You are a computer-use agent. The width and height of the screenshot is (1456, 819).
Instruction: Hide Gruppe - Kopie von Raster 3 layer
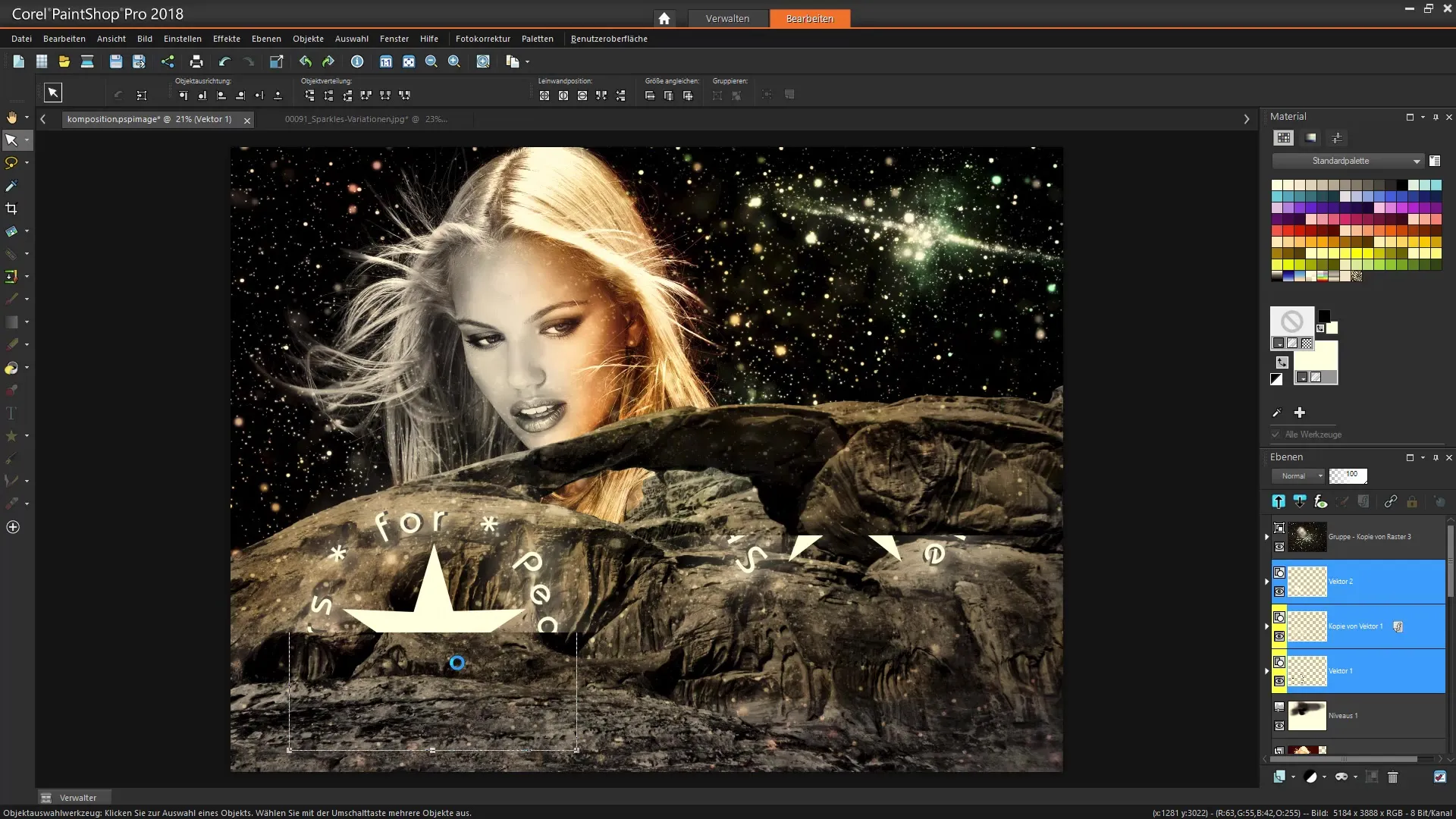[1279, 547]
